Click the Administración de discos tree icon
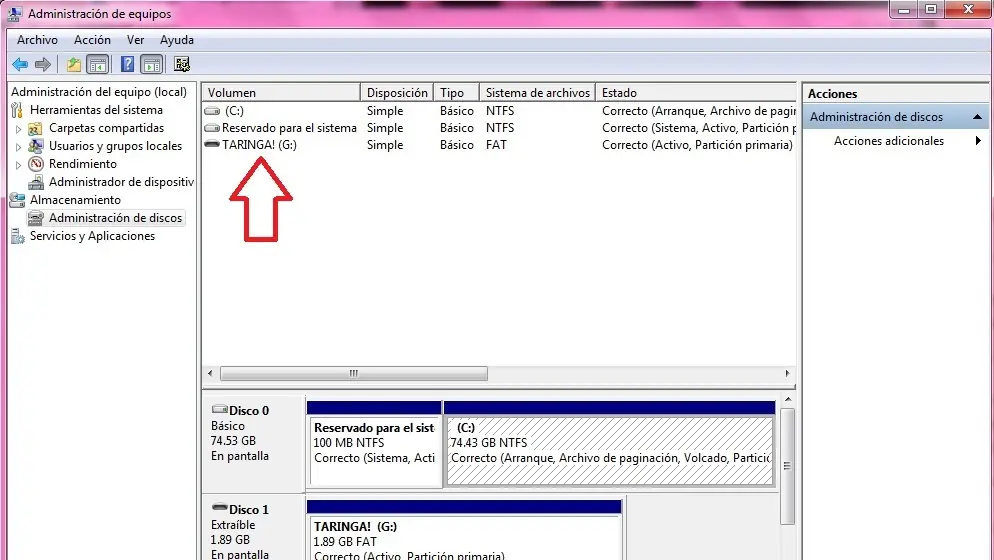This screenshot has width=994, height=560. (36, 218)
